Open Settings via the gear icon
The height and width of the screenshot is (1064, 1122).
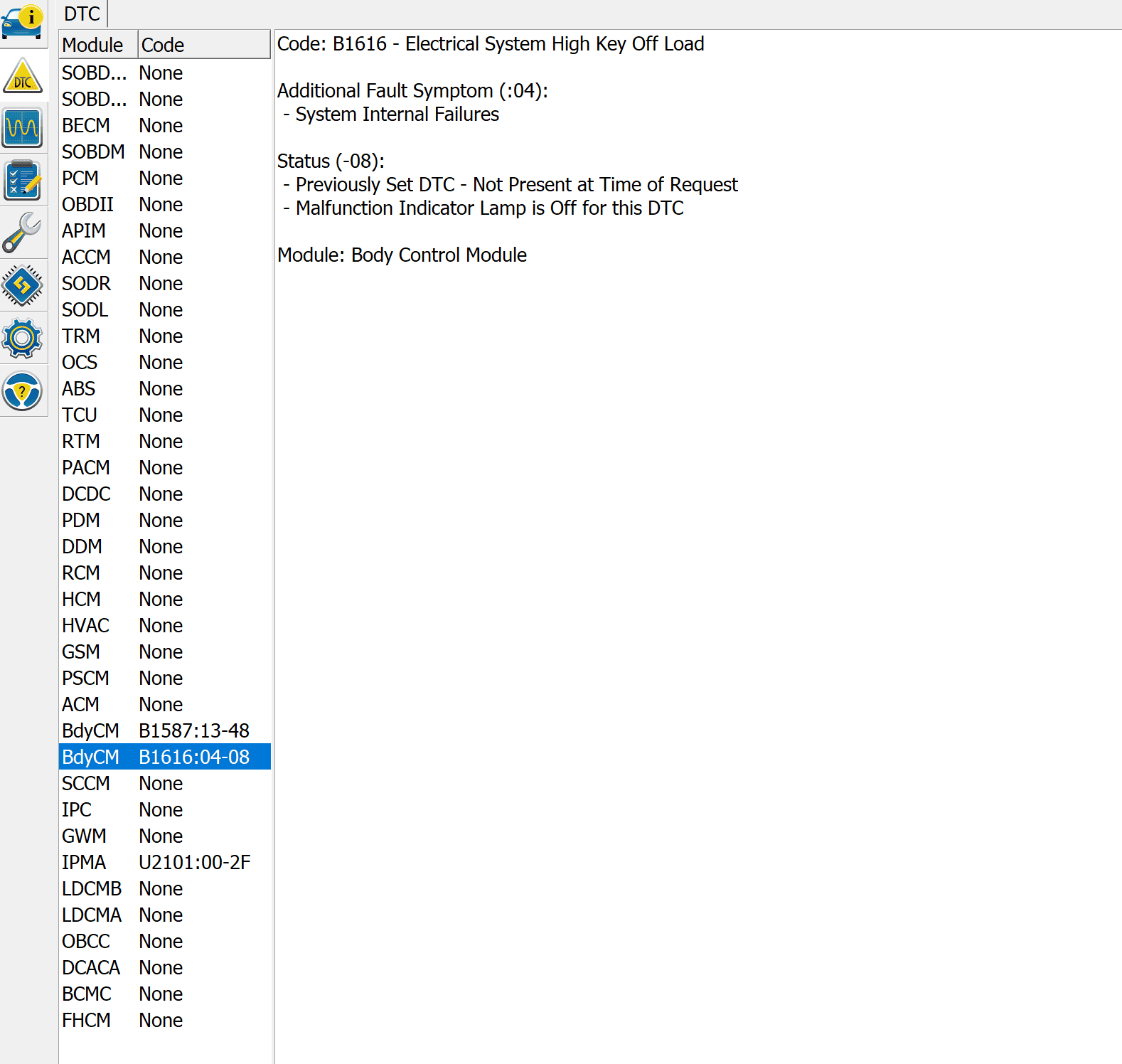click(23, 339)
